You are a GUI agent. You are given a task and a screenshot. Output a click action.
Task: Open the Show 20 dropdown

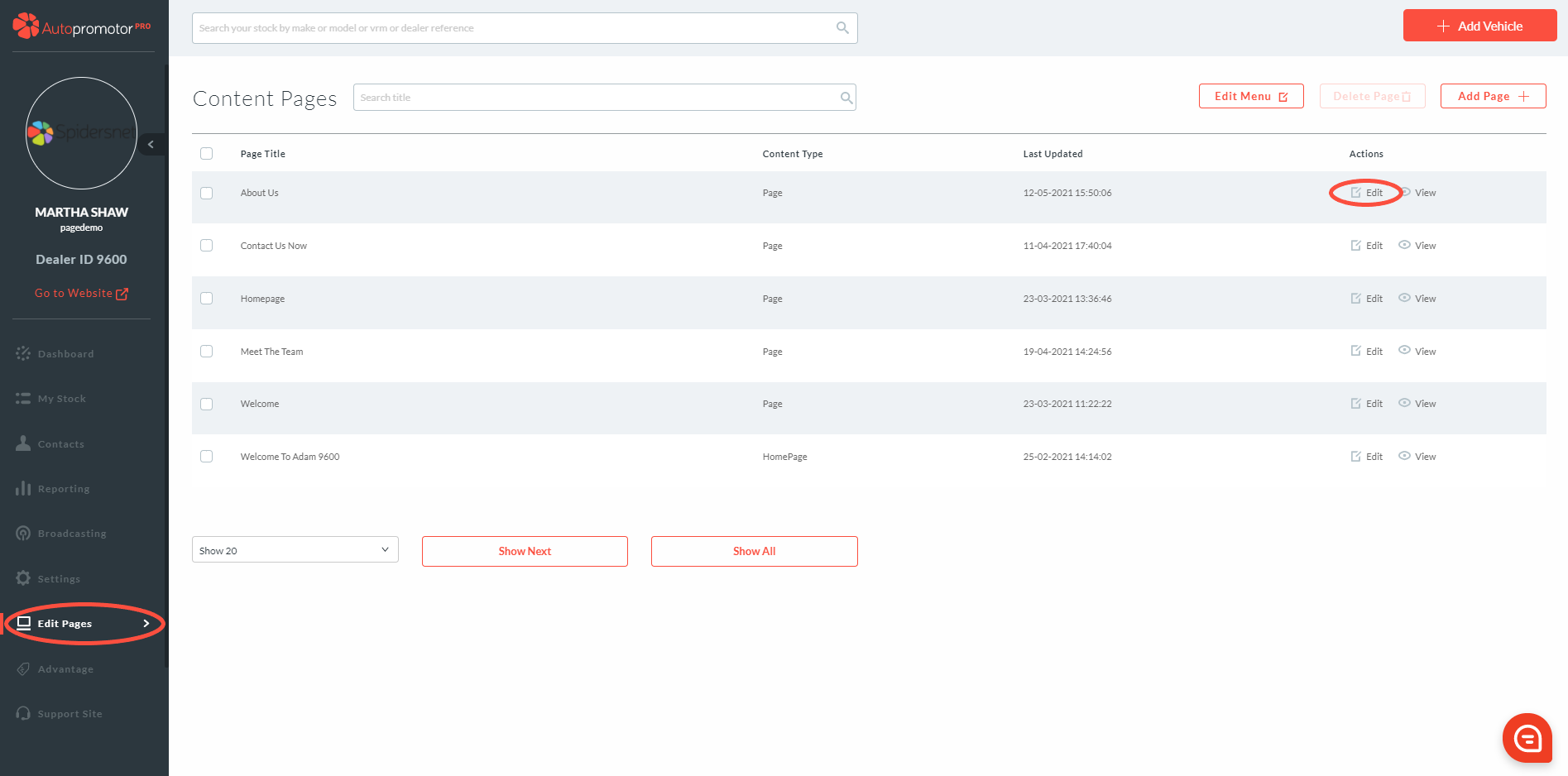tap(295, 550)
